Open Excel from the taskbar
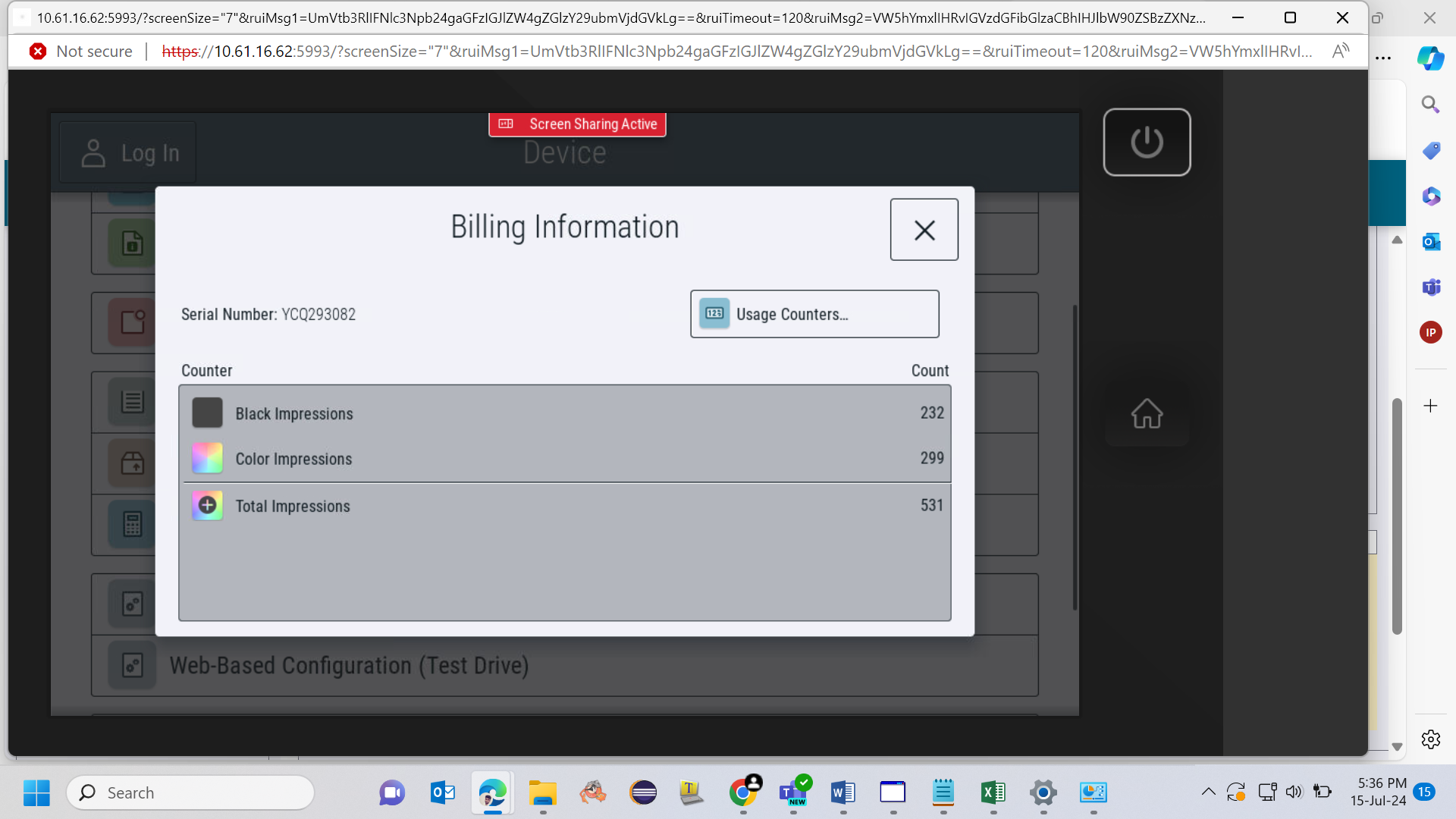 coord(993,792)
